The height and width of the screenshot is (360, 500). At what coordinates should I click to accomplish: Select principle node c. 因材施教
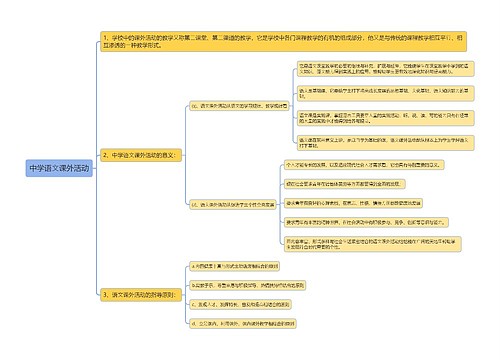pos(240,304)
